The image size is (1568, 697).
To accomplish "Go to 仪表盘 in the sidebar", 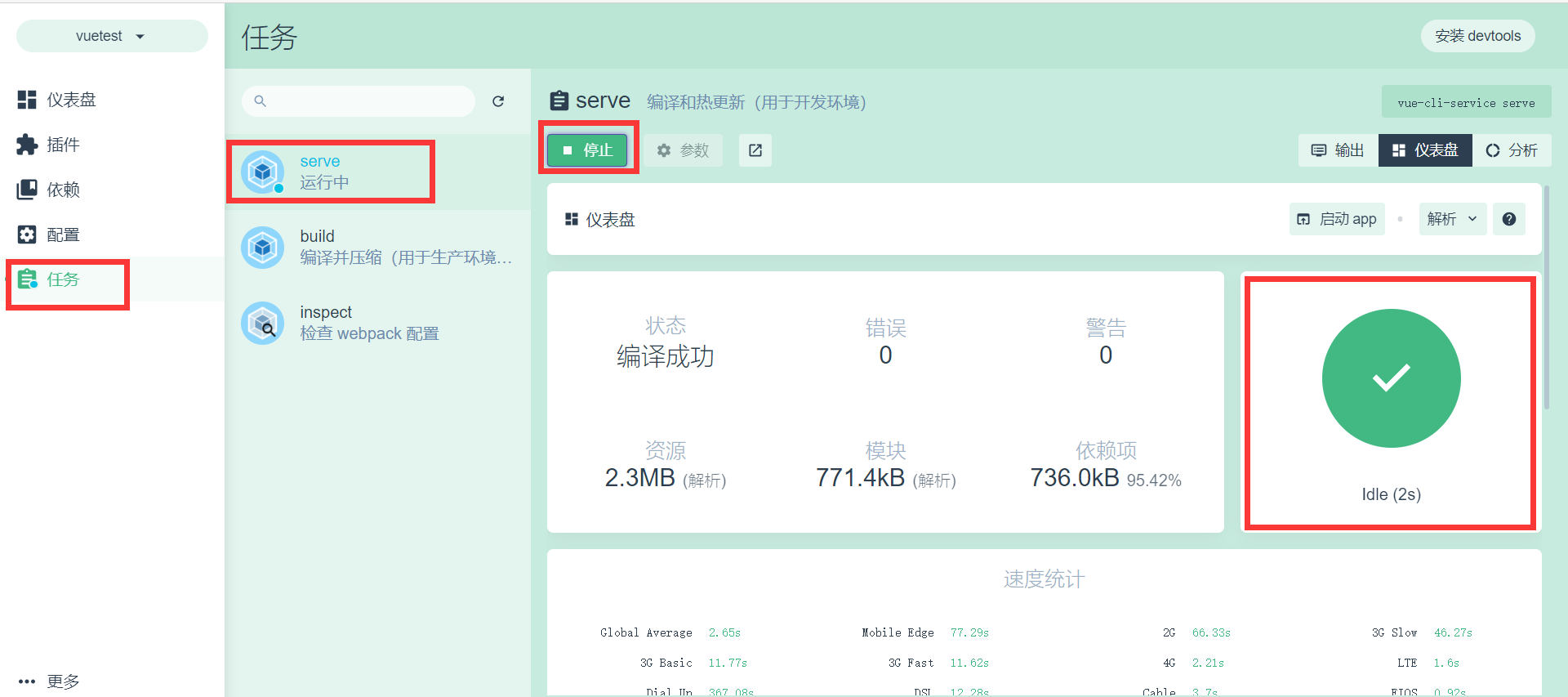I will (x=112, y=100).
